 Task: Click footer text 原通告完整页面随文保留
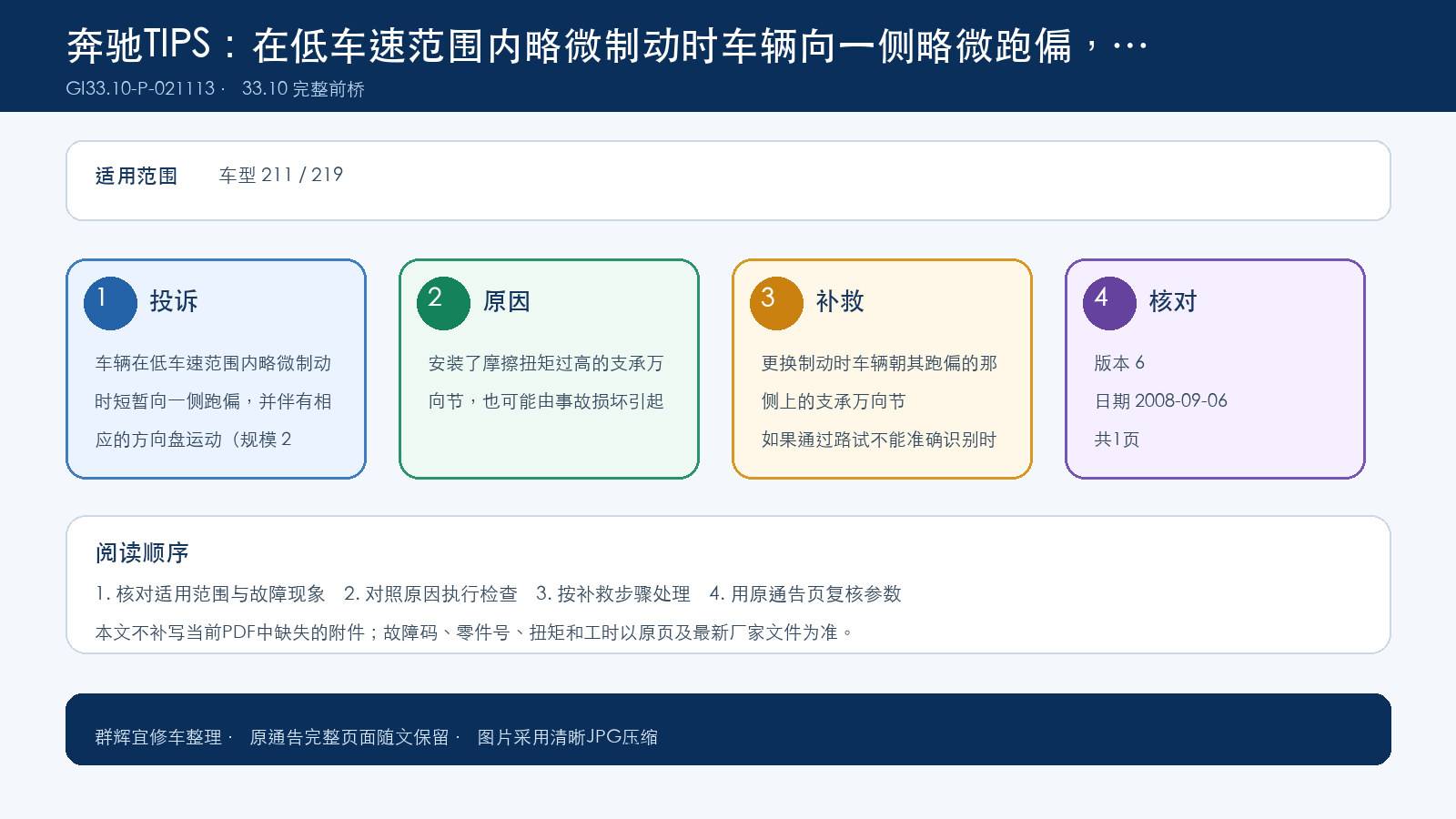(x=349, y=737)
